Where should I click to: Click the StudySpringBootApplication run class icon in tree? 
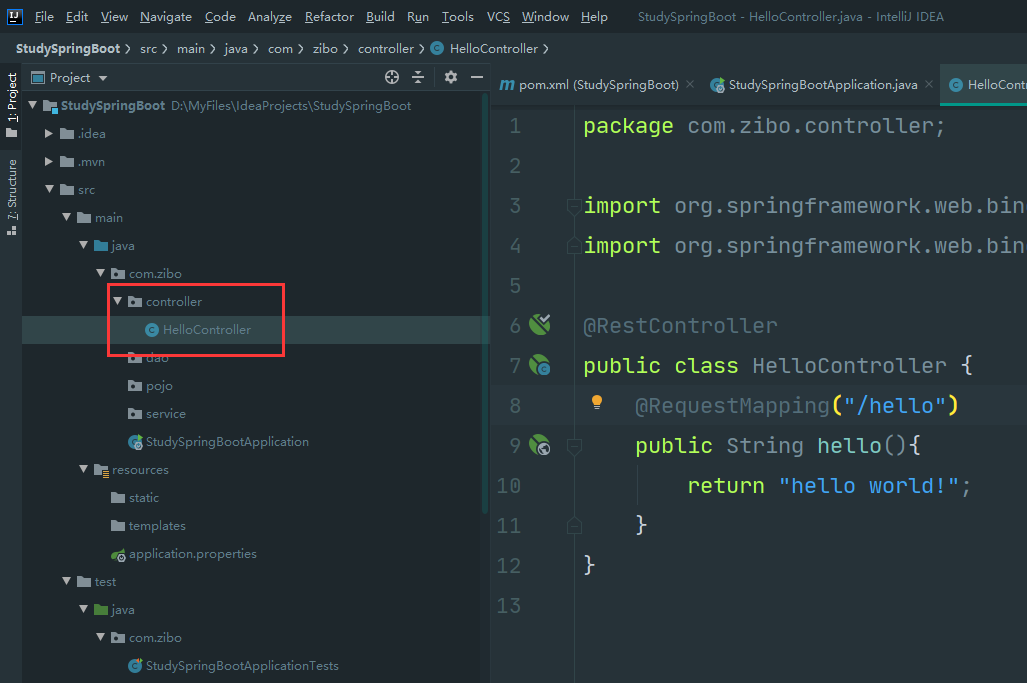point(136,442)
